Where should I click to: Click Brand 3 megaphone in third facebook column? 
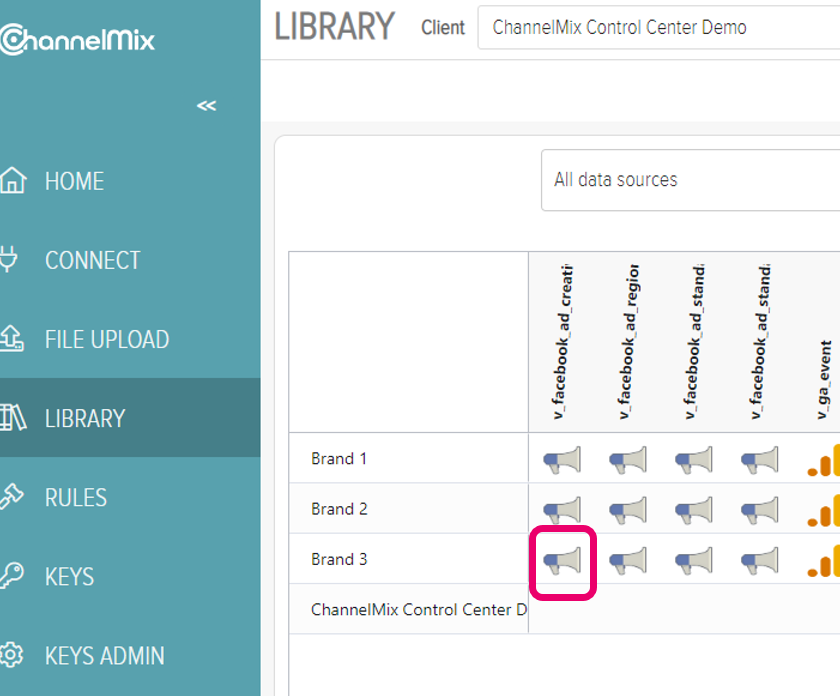(694, 561)
